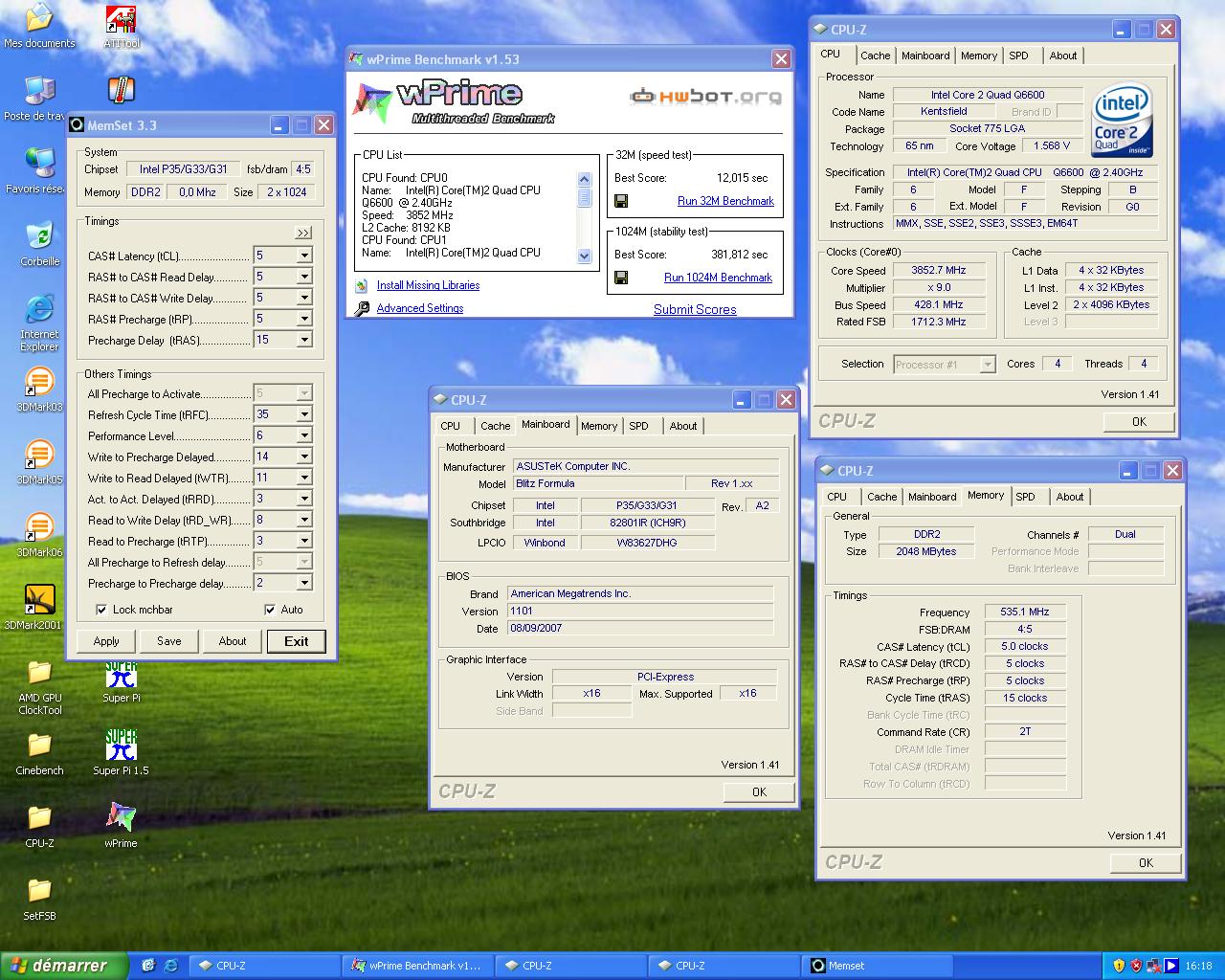Click the Run 1024M Benchmark link
This screenshot has height=980, width=1225.
(718, 278)
